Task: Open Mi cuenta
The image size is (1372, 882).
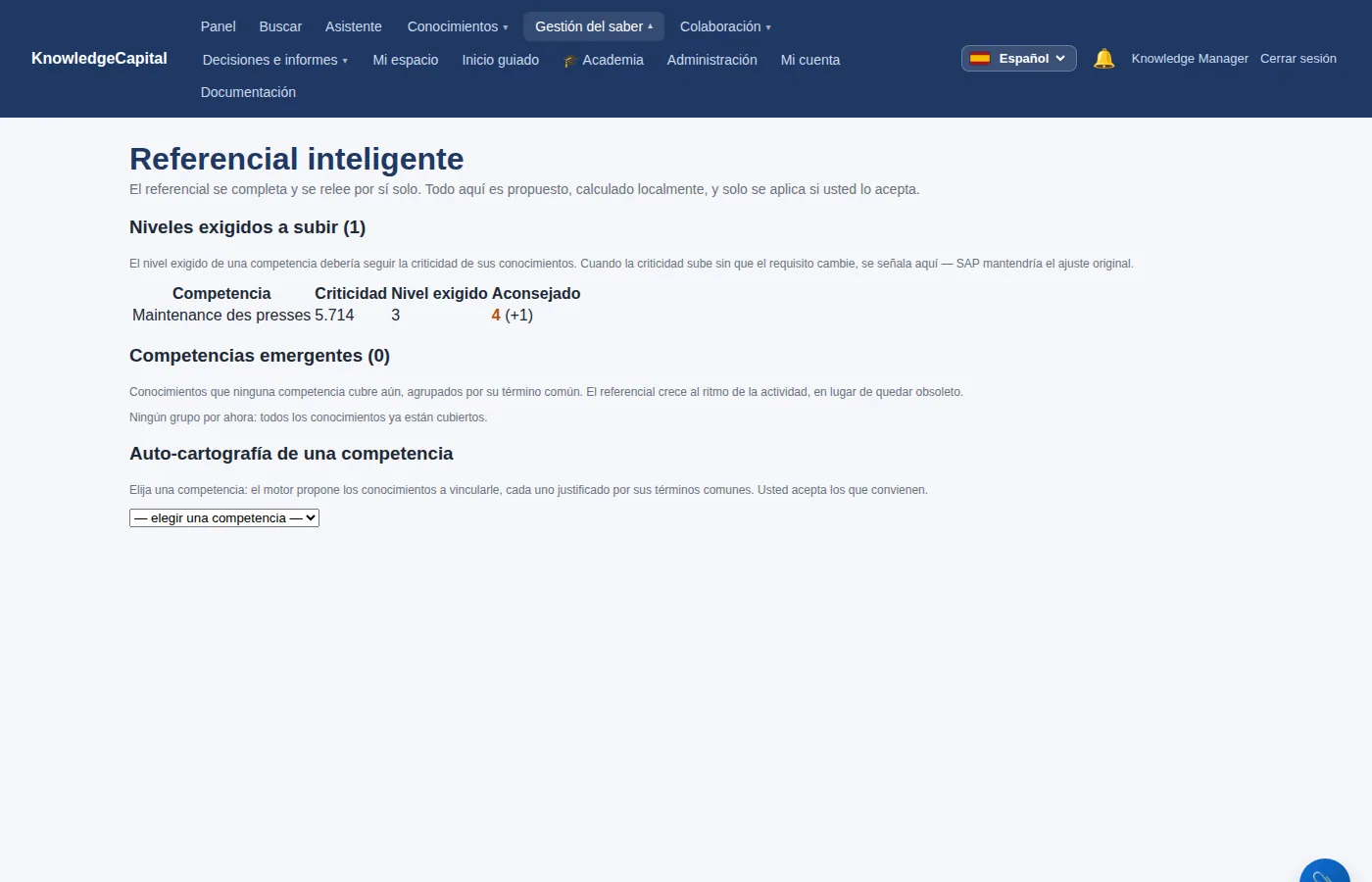Action: point(810,60)
